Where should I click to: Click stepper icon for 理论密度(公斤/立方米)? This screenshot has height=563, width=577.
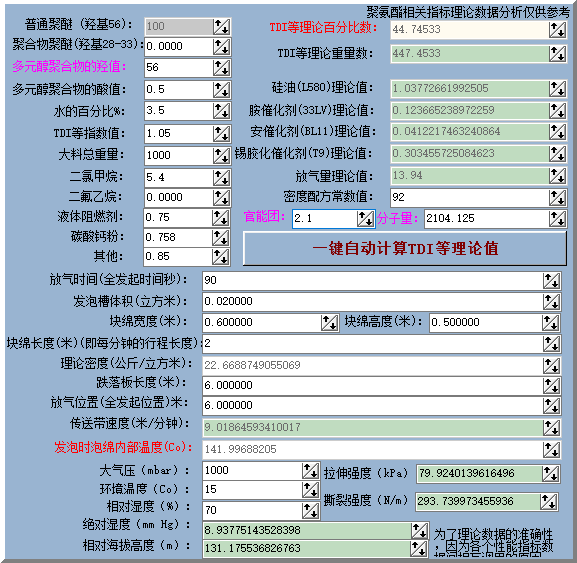tap(552, 365)
